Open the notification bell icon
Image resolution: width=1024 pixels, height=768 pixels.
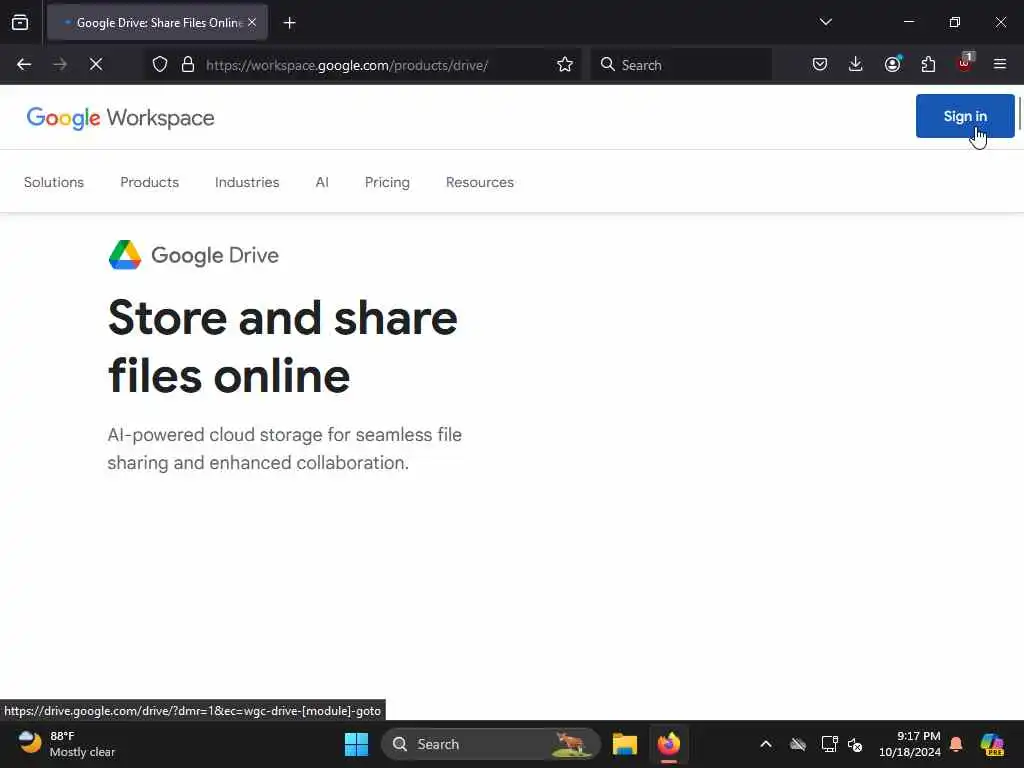point(956,744)
